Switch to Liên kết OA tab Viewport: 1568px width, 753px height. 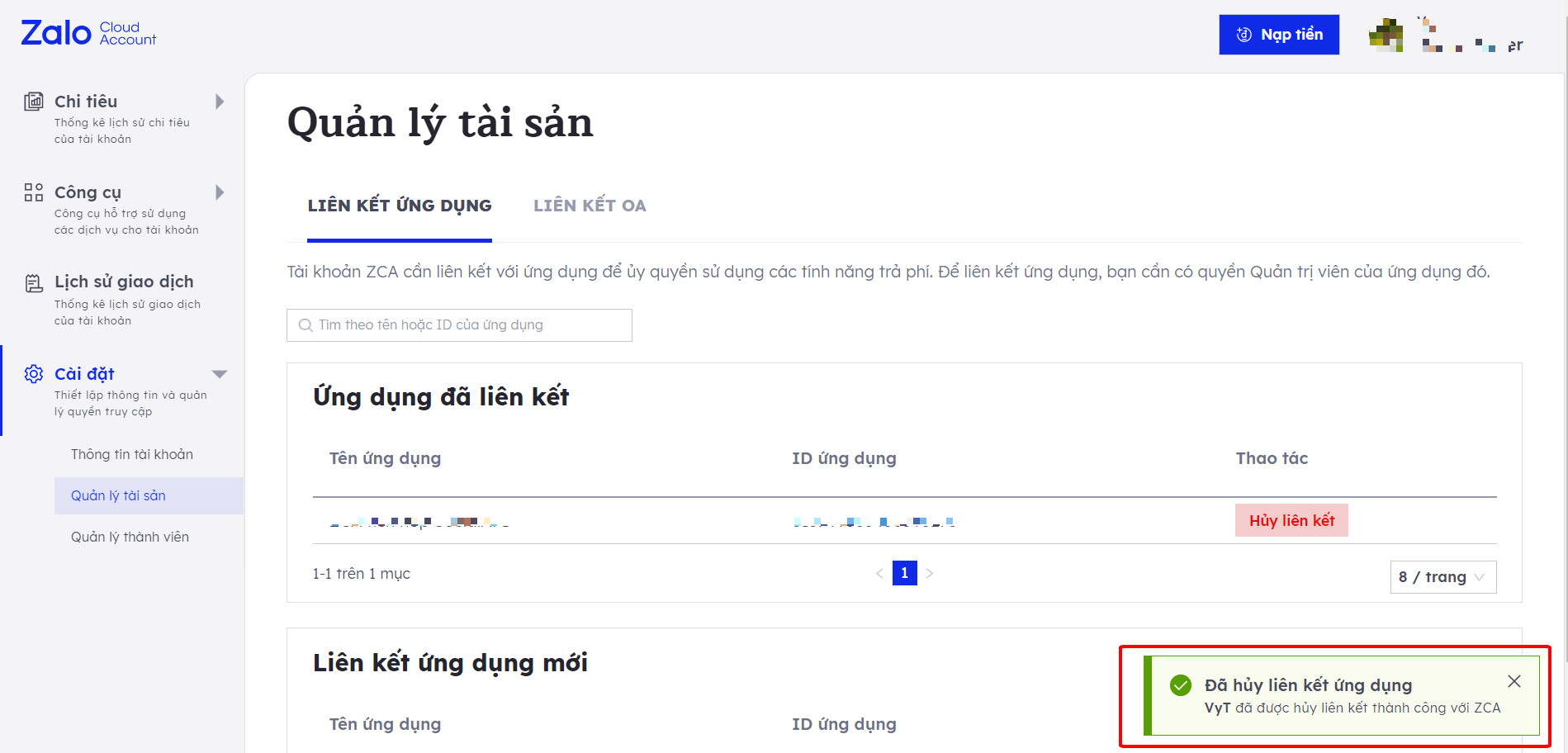590,206
